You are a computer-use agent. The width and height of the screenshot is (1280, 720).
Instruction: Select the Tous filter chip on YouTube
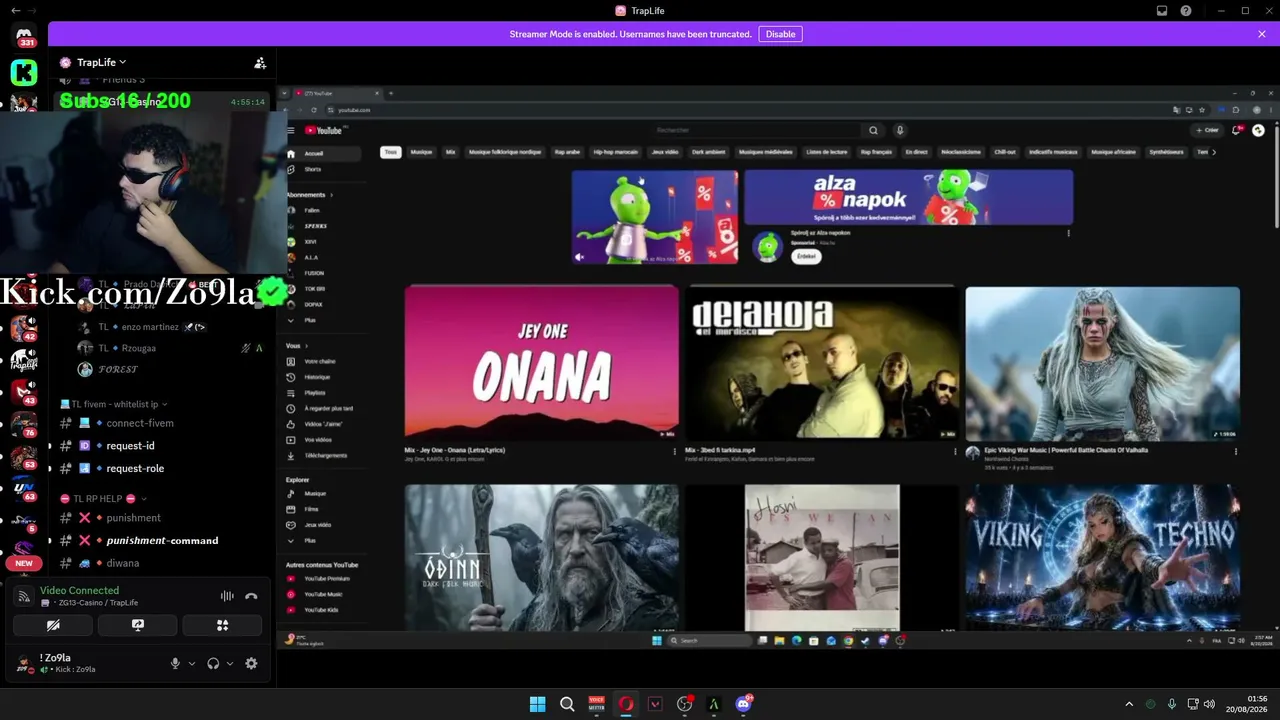[390, 152]
